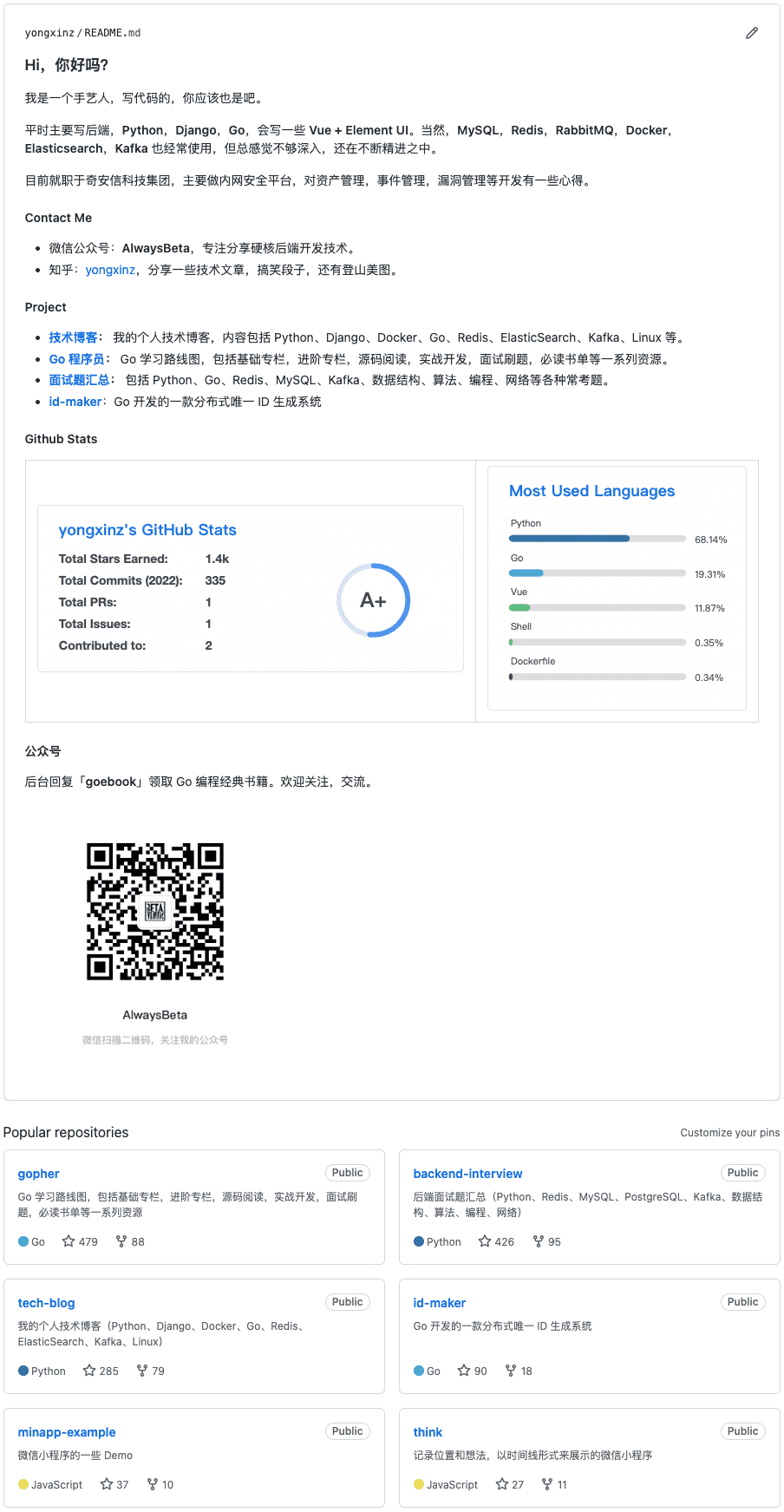Click the Public badge on think card
This screenshot has height=1512, width=784.
coord(743,1431)
